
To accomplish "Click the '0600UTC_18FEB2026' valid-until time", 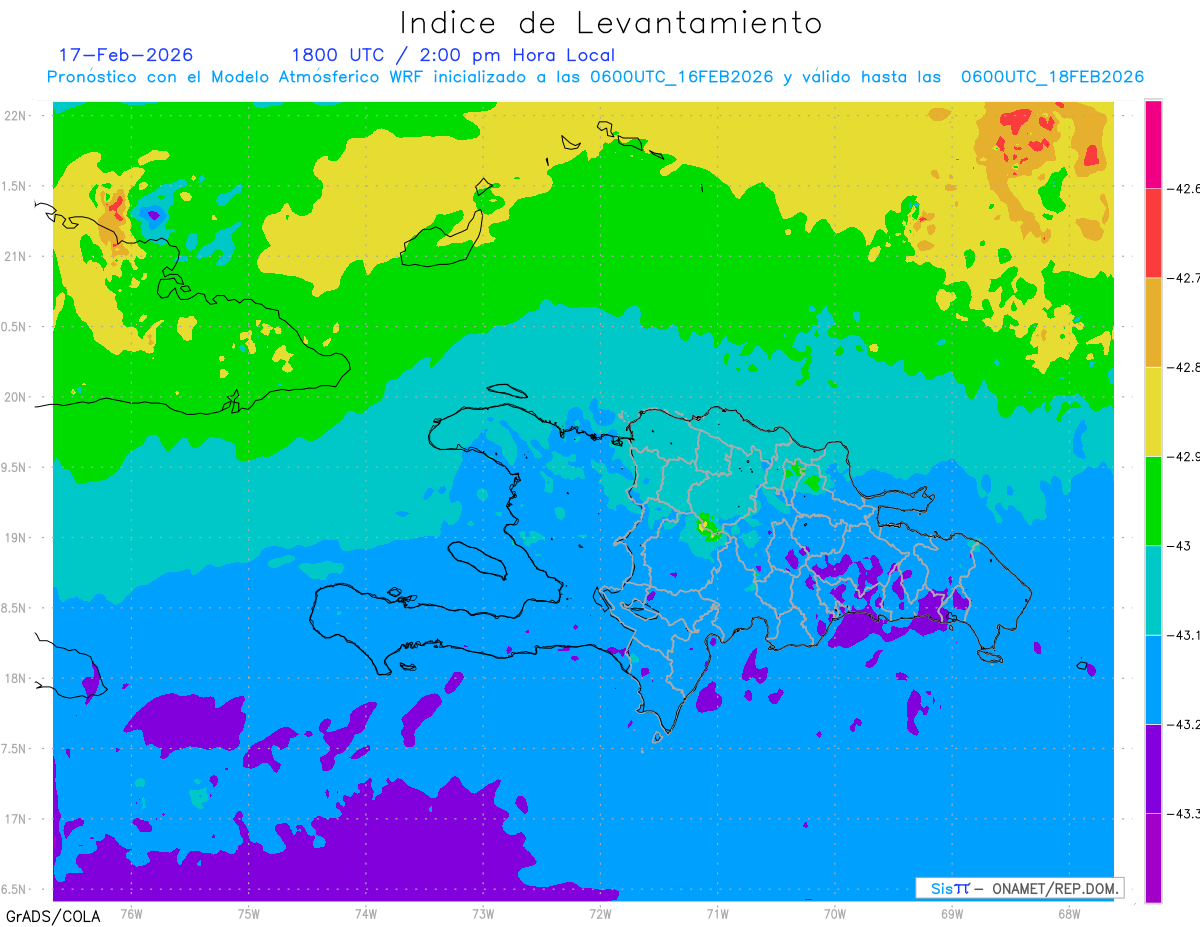I will click(x=1052, y=77).
